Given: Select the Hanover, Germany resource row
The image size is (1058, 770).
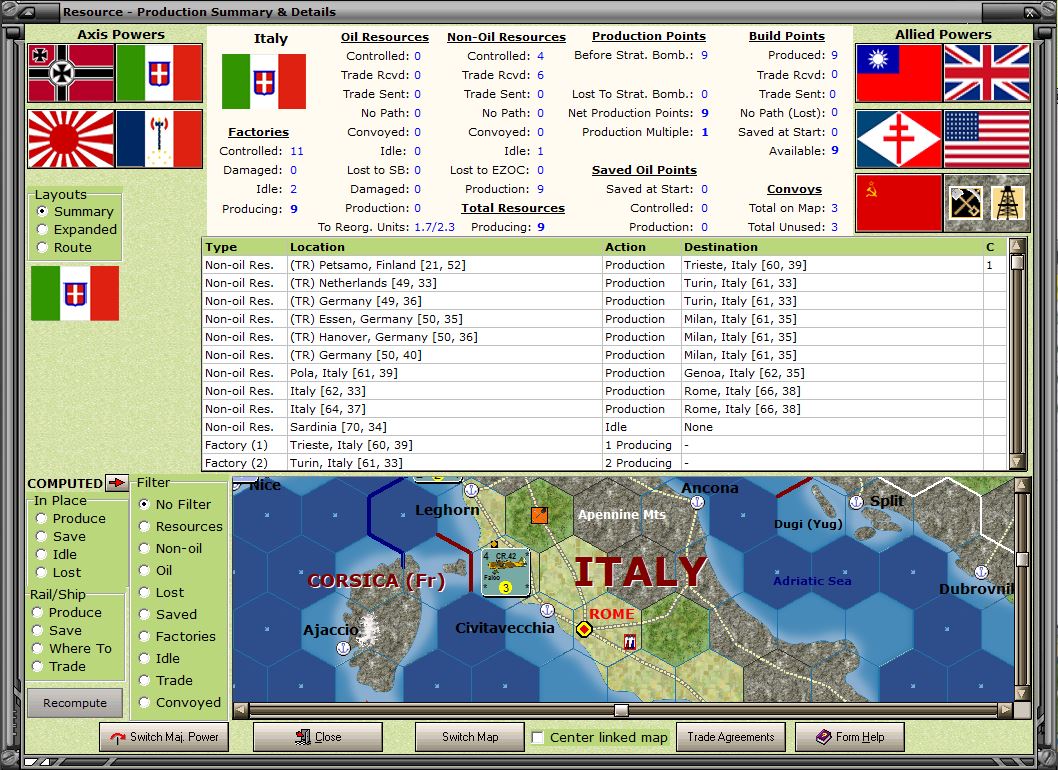Looking at the screenshot, I should [605, 337].
